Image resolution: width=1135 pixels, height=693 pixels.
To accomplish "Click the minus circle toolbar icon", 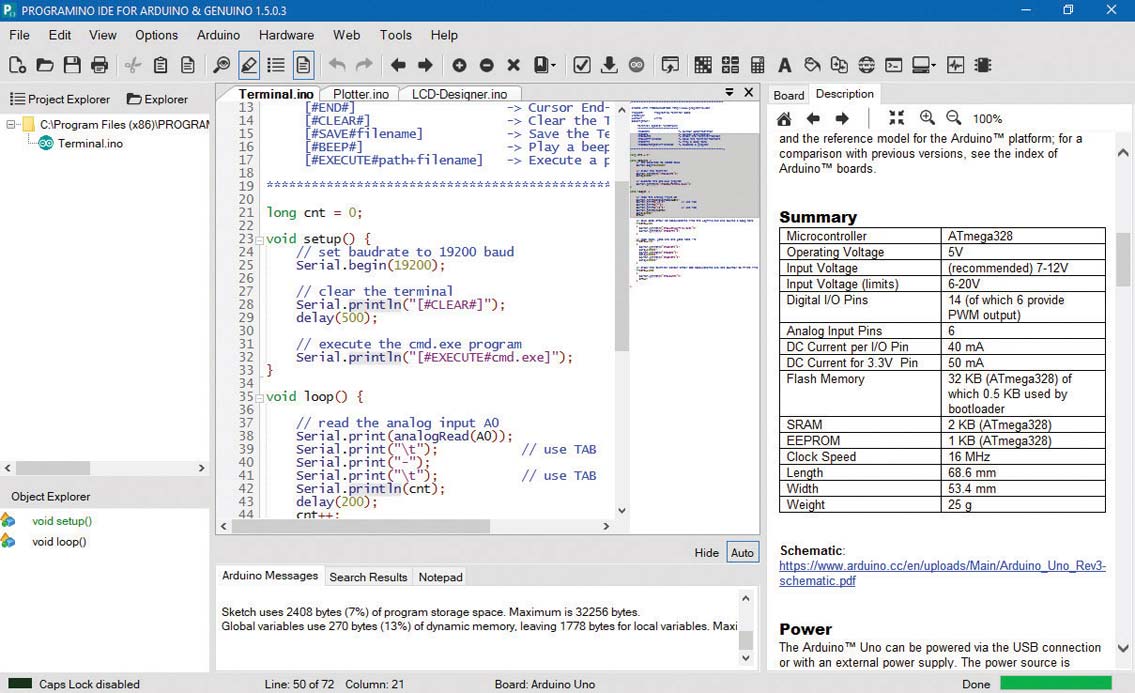I will coord(486,65).
